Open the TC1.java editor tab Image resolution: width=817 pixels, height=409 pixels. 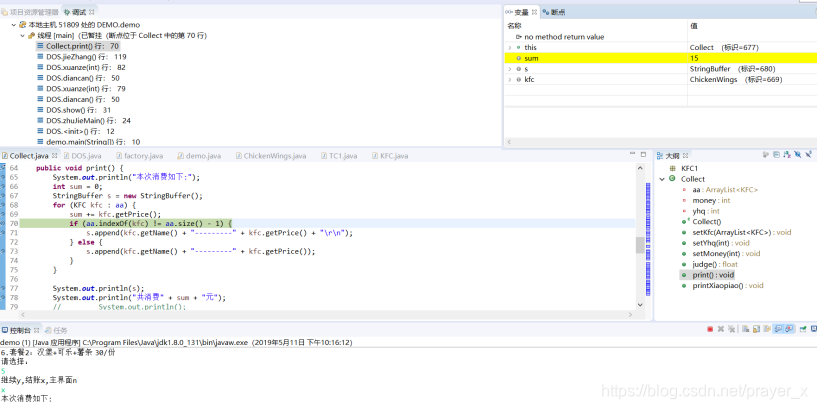[x=339, y=156]
